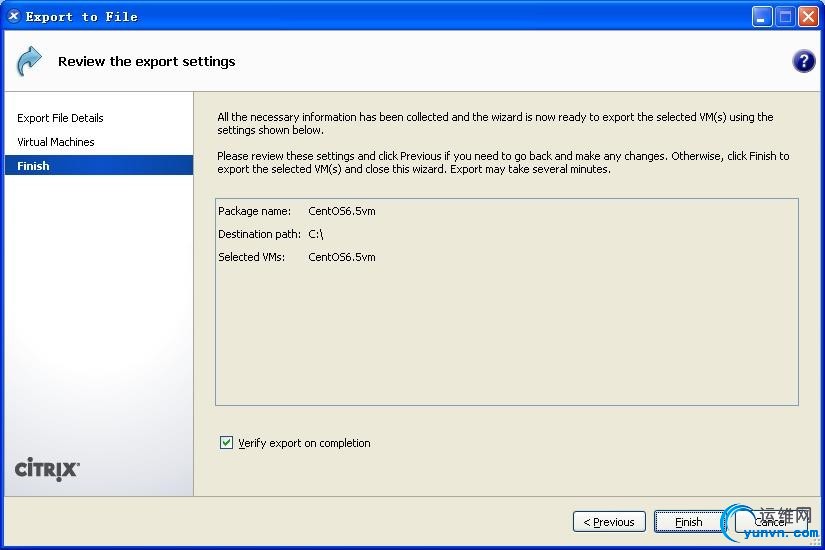Uncheck Verify export on completion
Viewport: 825px width, 550px height.
click(x=226, y=443)
